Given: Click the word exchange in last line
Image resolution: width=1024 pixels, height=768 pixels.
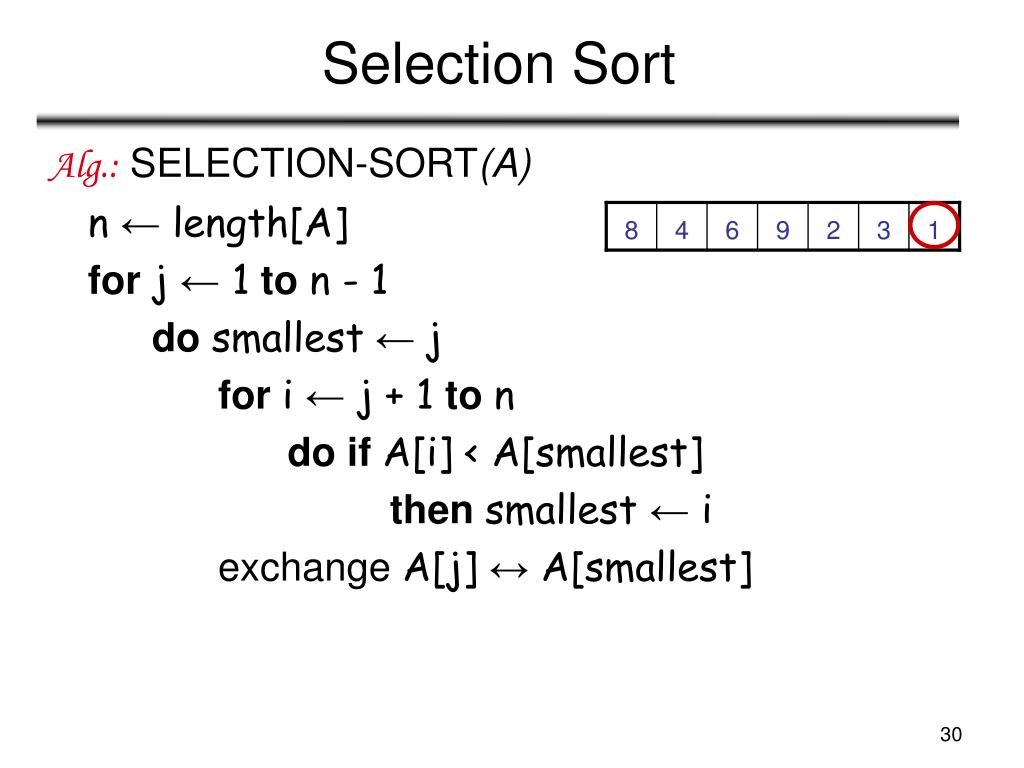Looking at the screenshot, I should 304,569.
